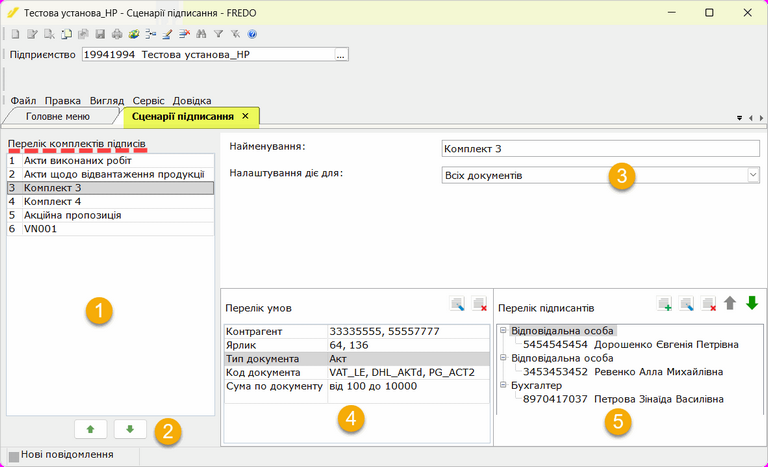
Task: Click the delete condition icon in Перелік умов
Action: point(479,304)
